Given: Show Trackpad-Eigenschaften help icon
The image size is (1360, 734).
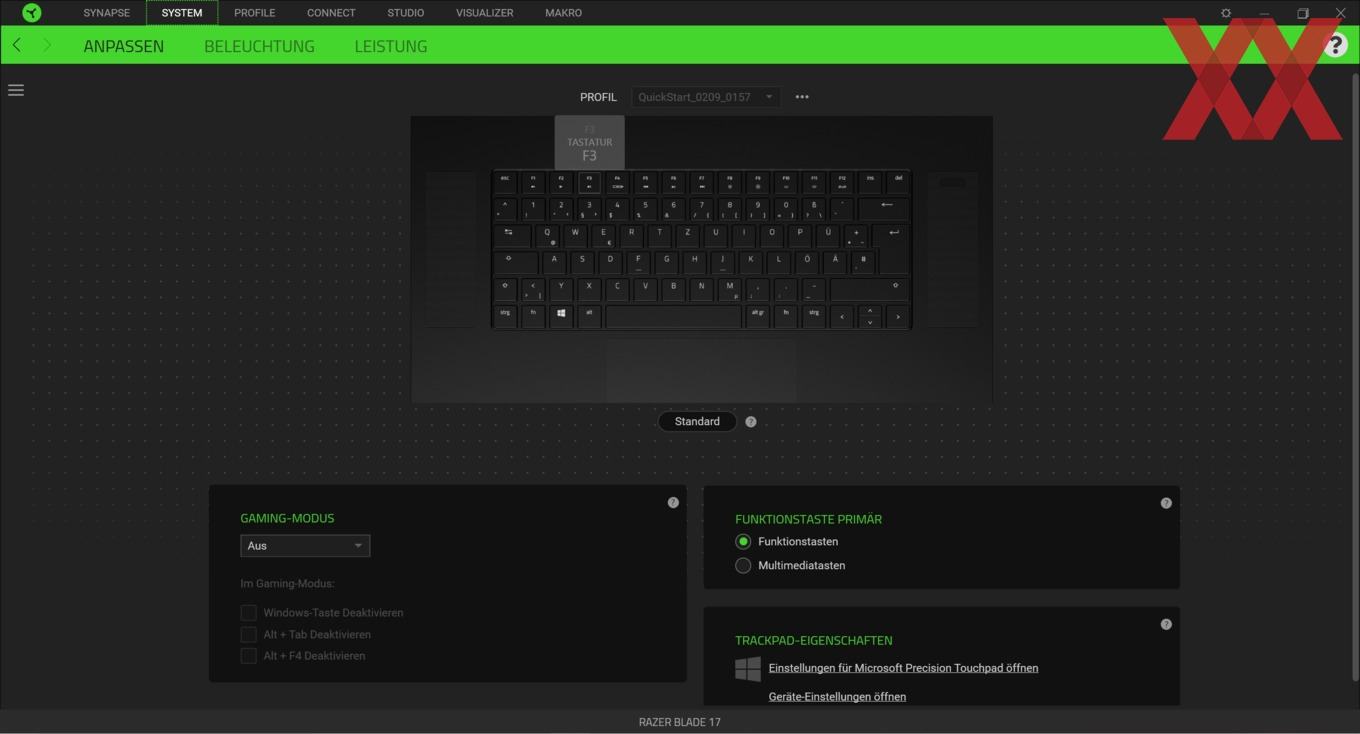Looking at the screenshot, I should point(1166,624).
